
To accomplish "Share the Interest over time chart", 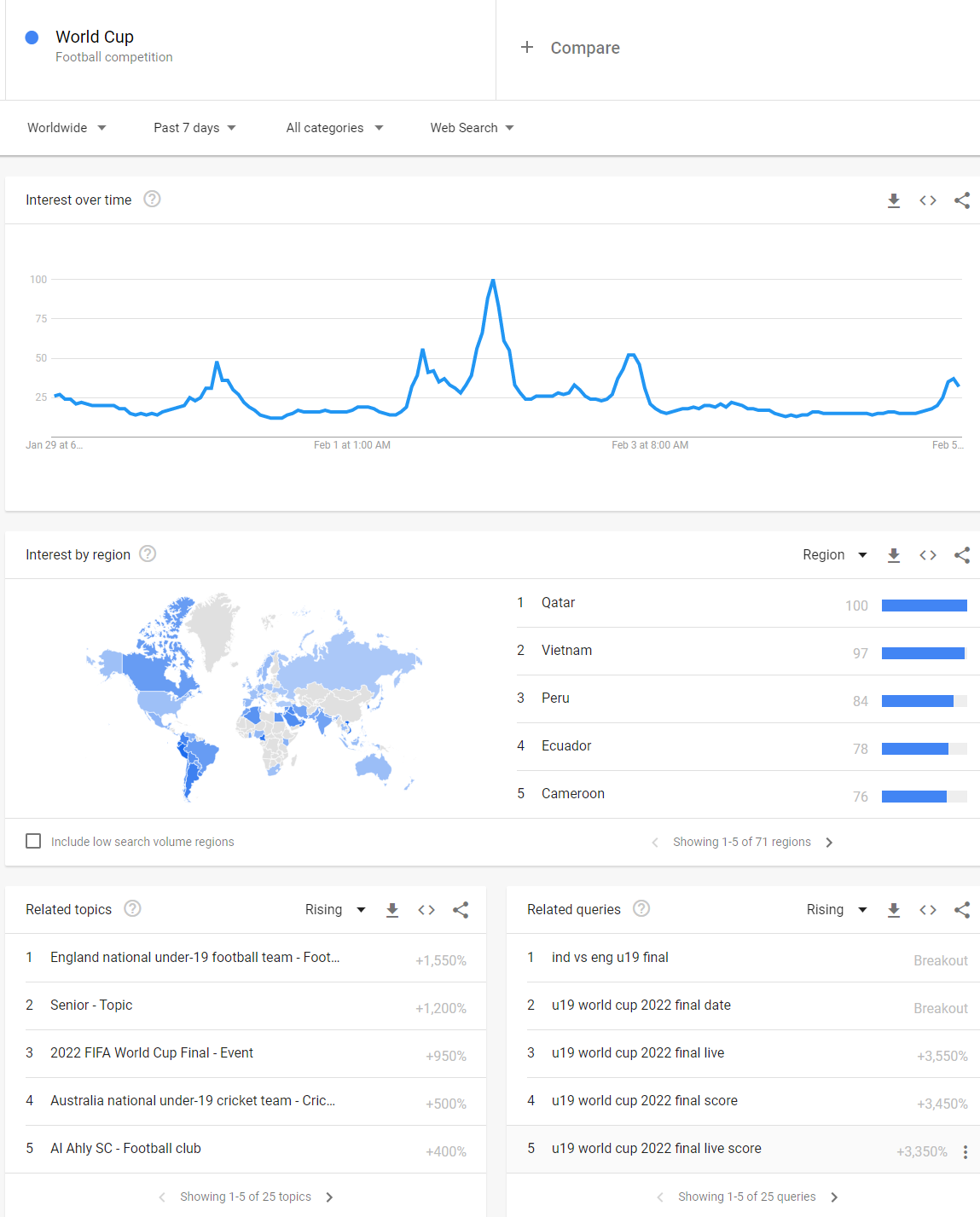I will 962,200.
